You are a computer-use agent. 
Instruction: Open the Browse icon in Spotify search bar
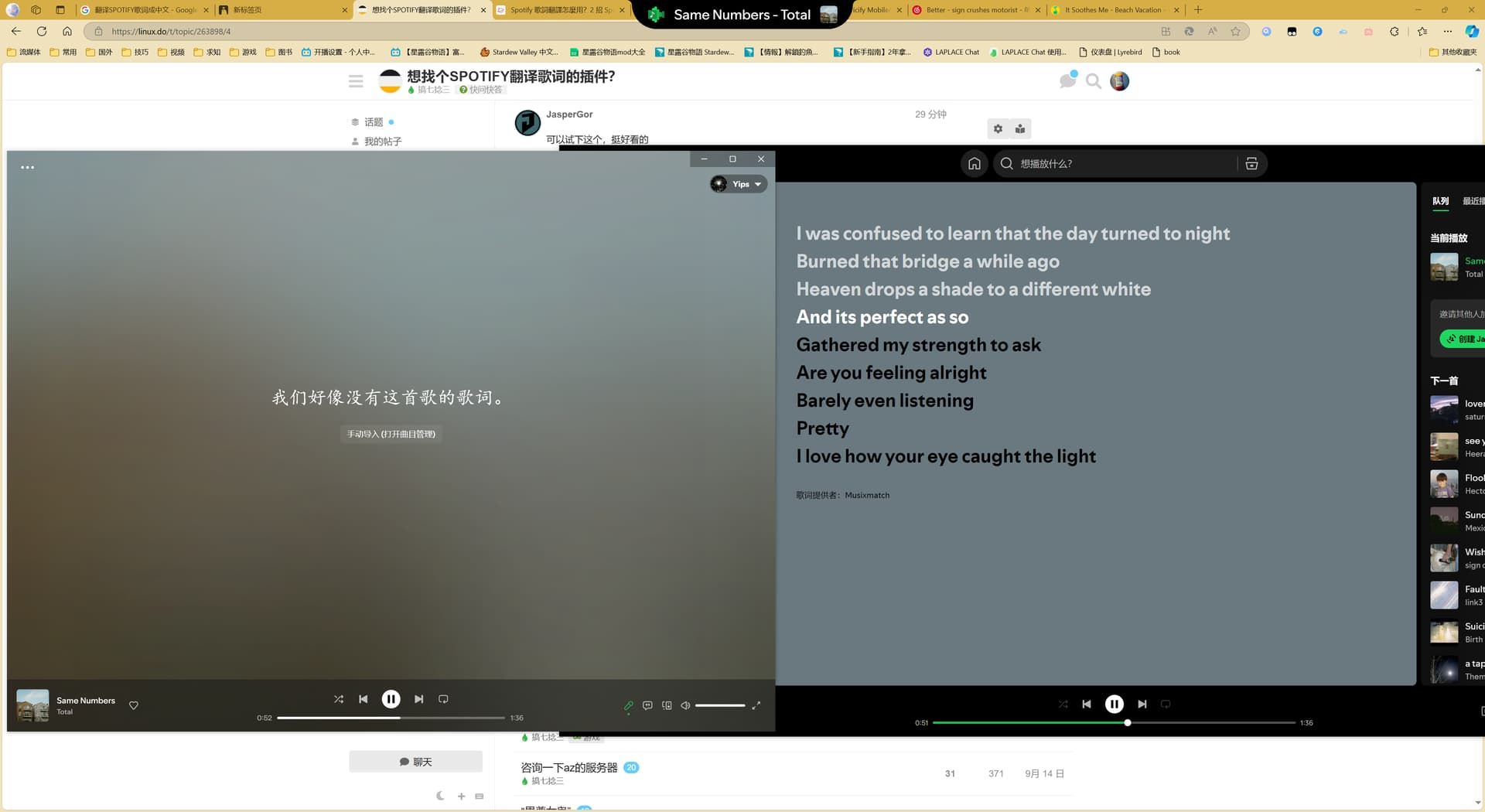tap(1251, 164)
